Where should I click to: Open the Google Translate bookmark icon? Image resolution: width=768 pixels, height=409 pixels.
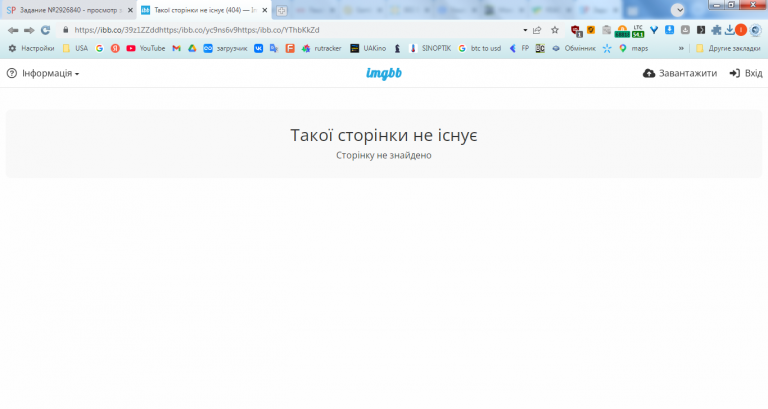coord(274,48)
